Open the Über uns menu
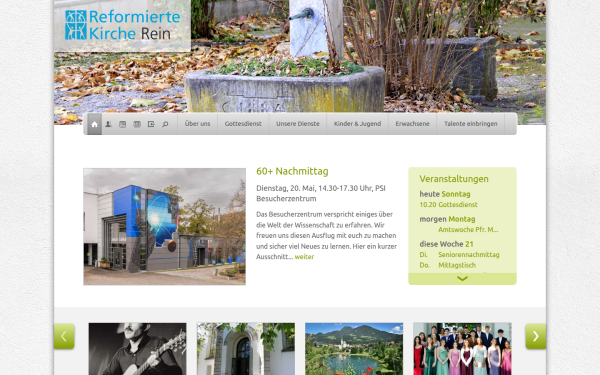This screenshot has height=375, width=600. [197, 124]
